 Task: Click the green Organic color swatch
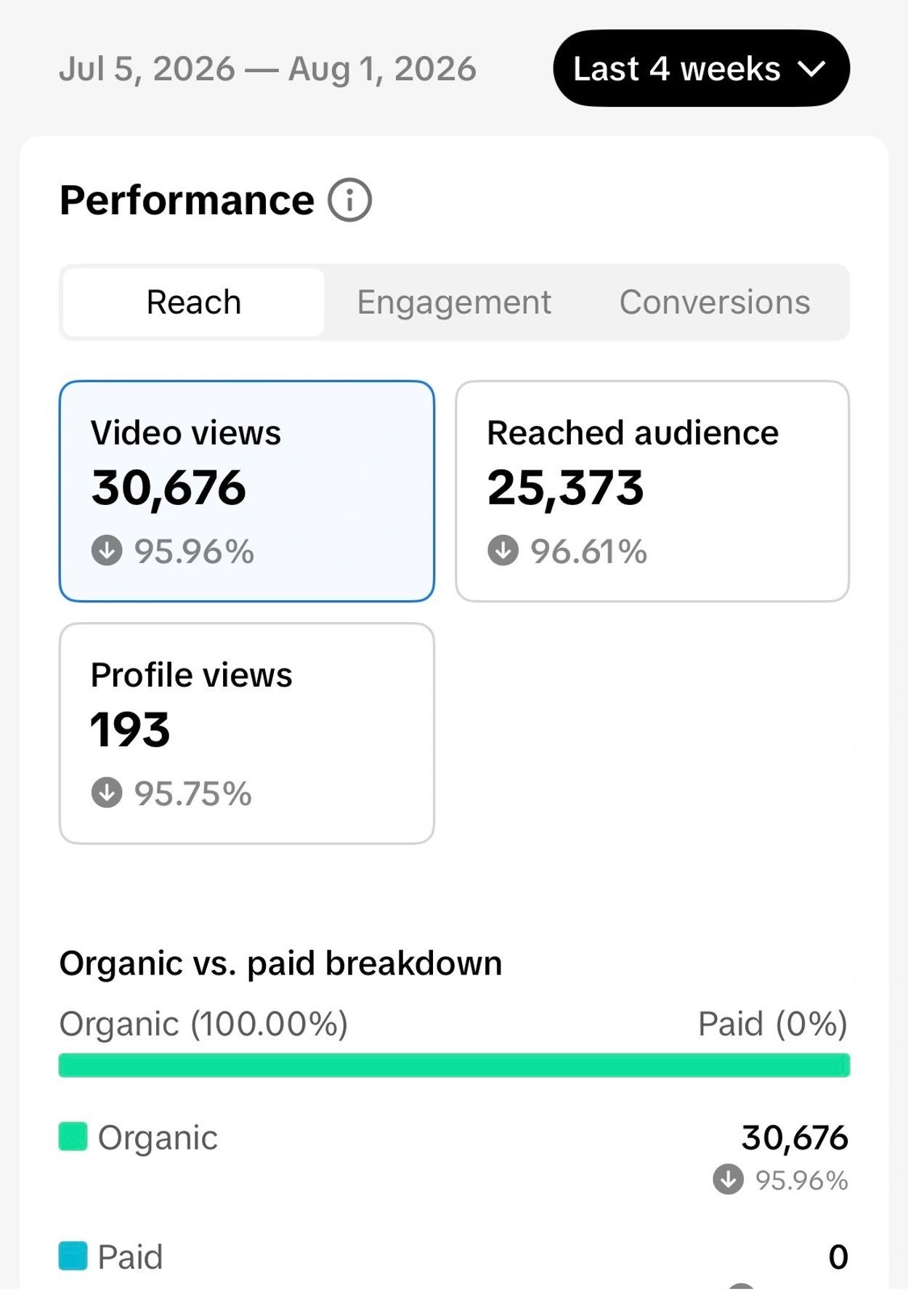[x=73, y=1137]
